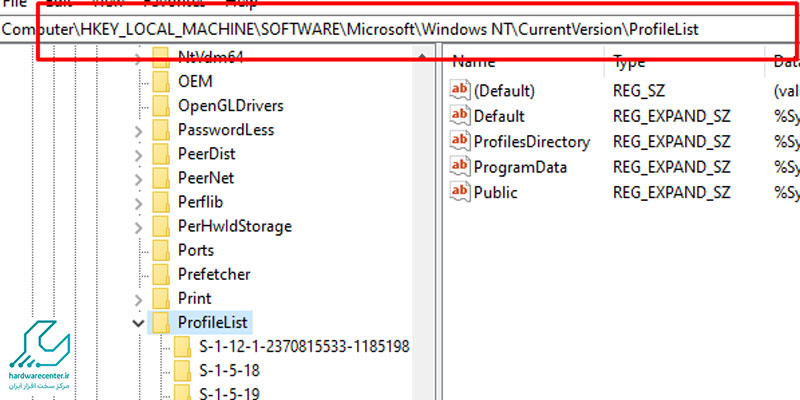Screen dimensions: 800x400
Task: Sort values by the Type column header
Action: click(630, 62)
